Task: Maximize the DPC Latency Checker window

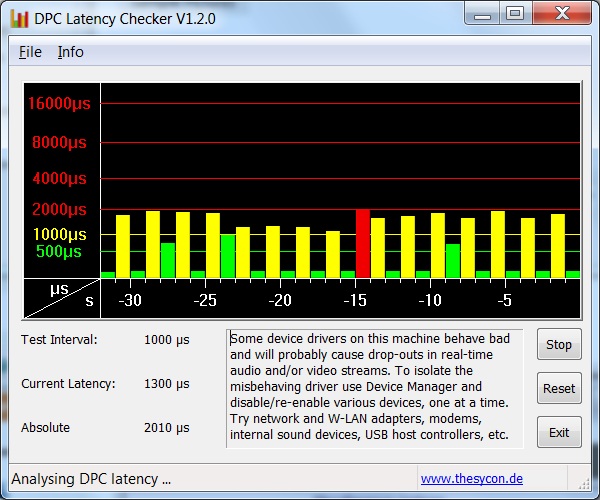Action: click(x=515, y=13)
